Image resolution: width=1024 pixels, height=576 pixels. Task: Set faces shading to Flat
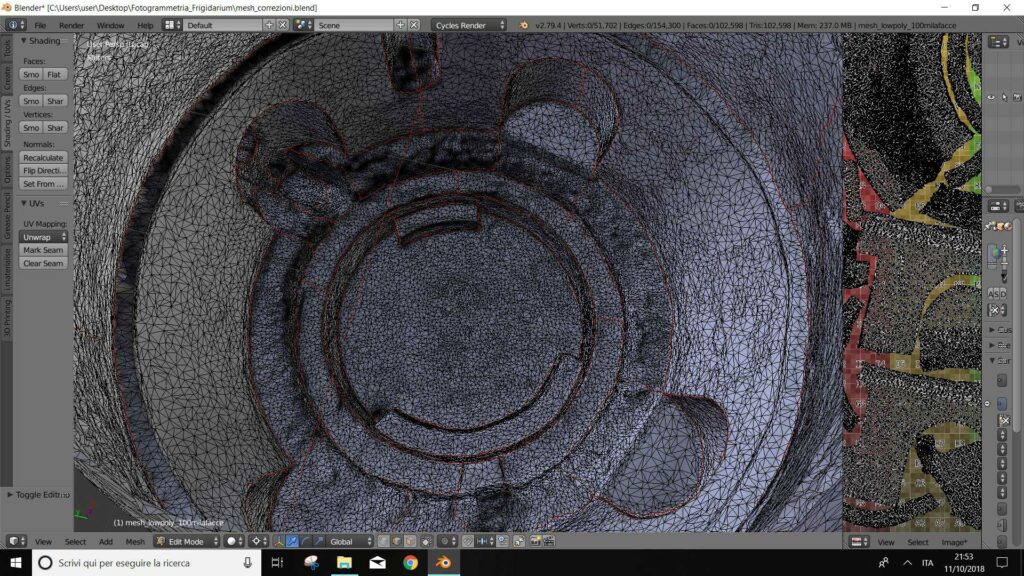click(56, 74)
